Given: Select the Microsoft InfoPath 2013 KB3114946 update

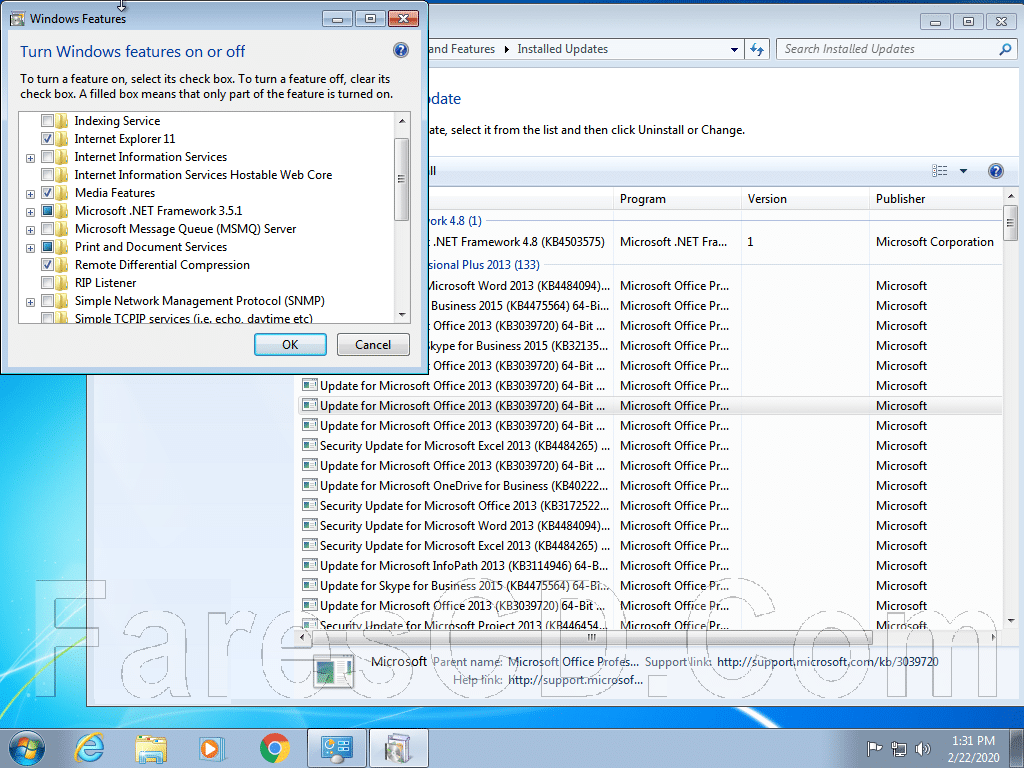Looking at the screenshot, I should tap(650, 566).
